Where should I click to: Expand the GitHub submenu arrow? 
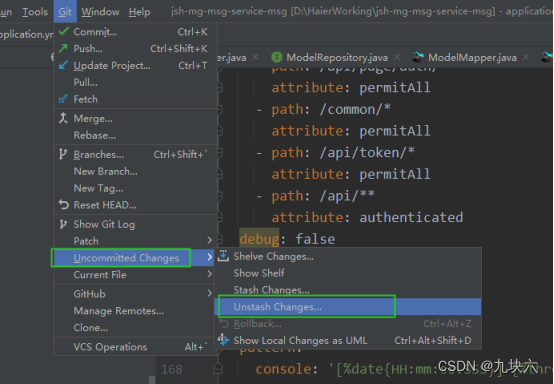210,294
